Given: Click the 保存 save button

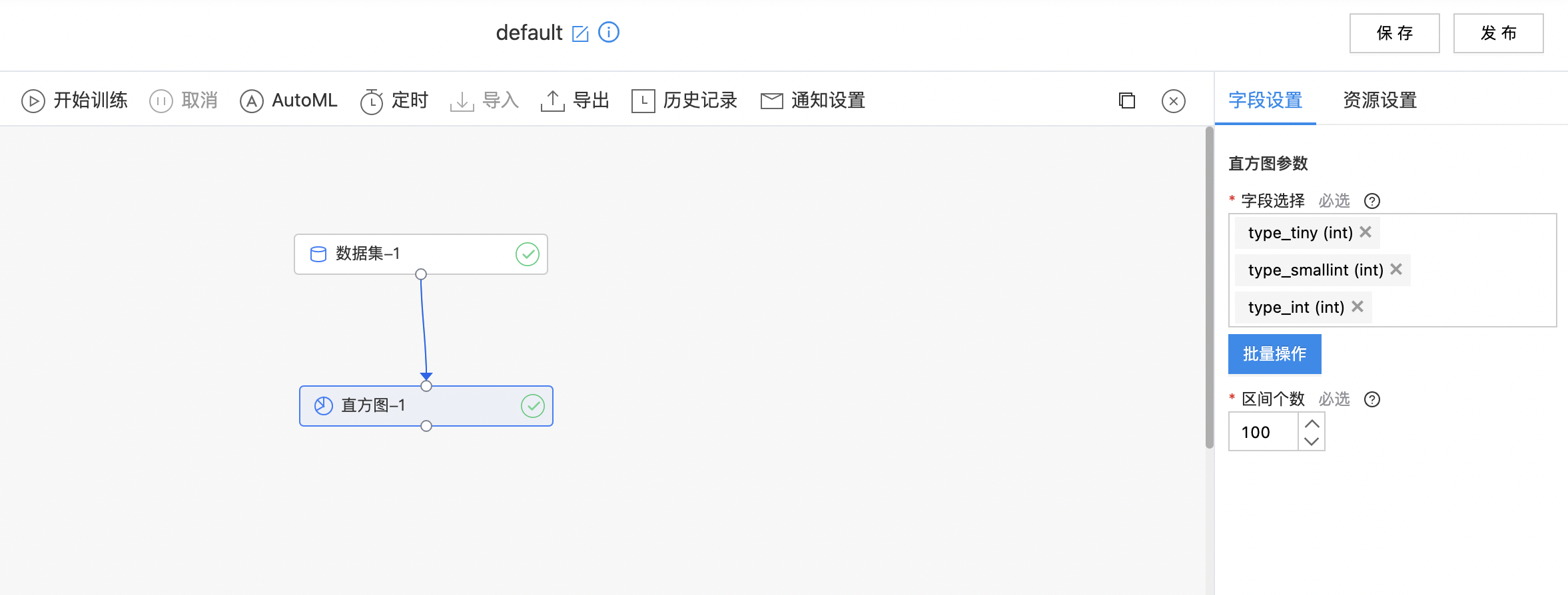Looking at the screenshot, I should pos(1394,33).
